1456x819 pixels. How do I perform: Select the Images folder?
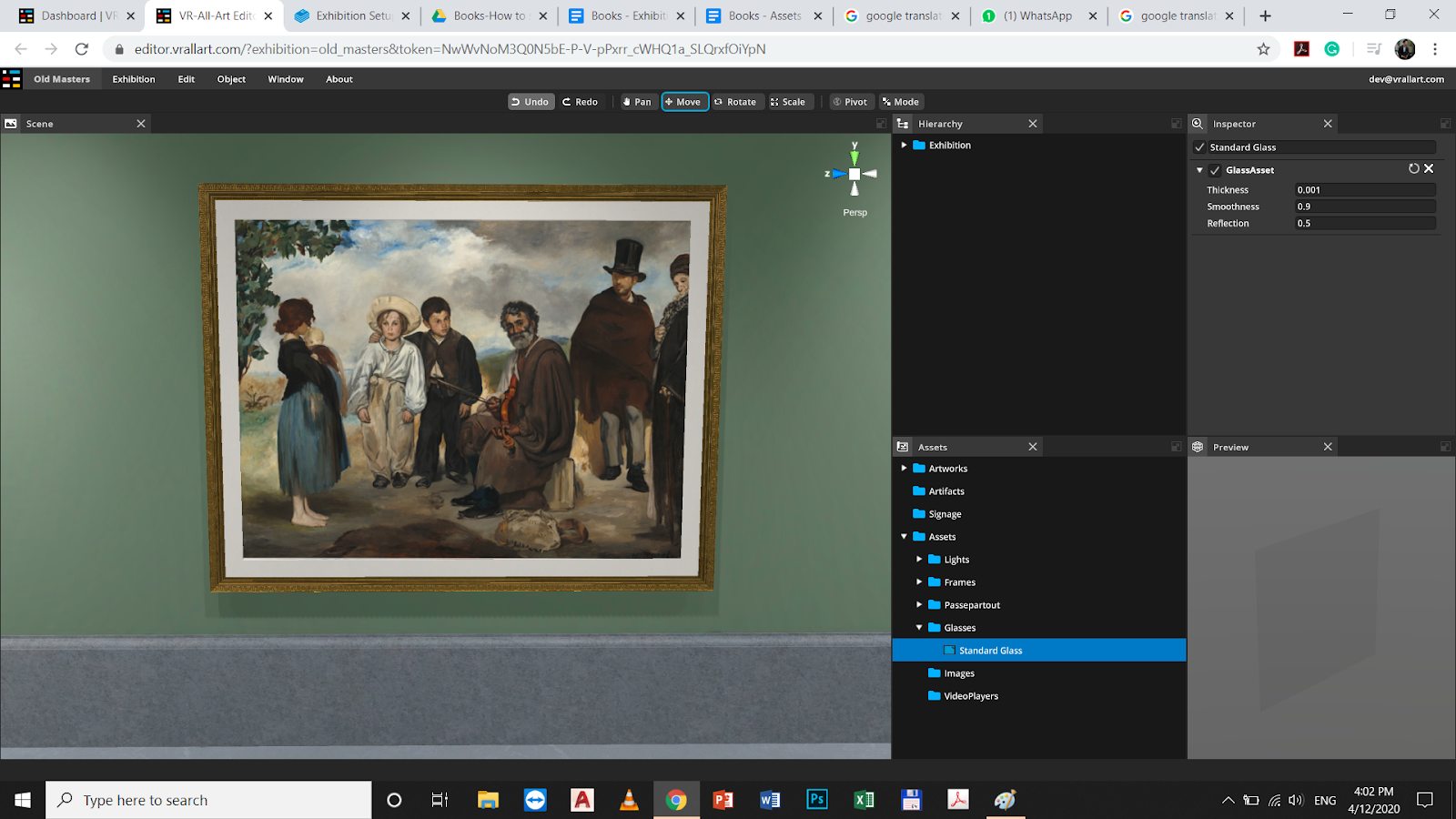point(959,673)
